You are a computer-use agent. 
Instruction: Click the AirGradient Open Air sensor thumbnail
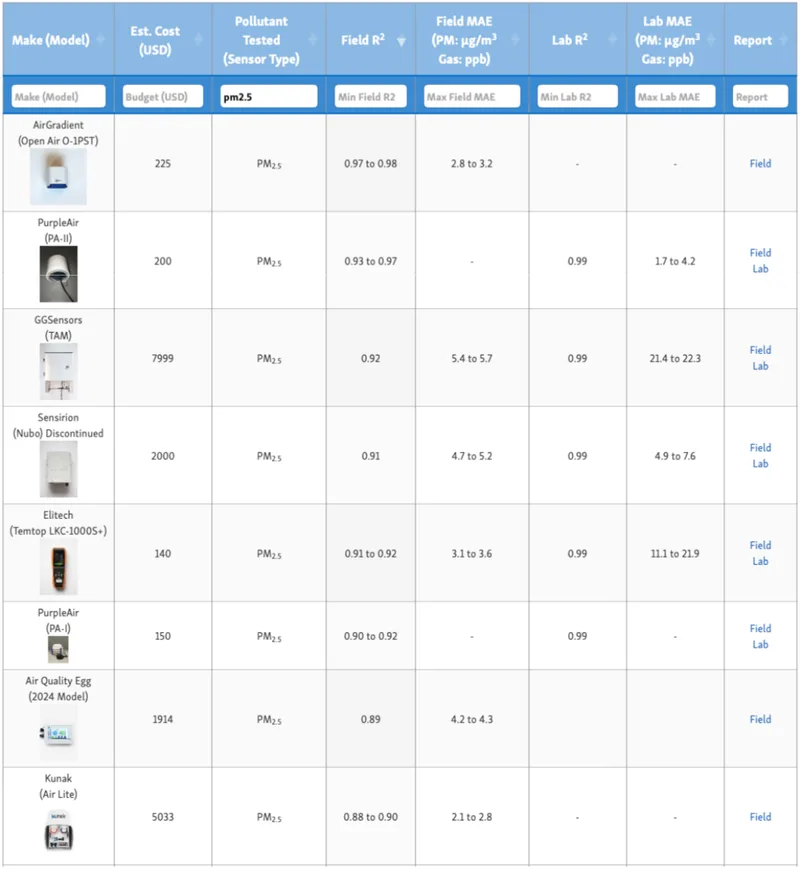point(57,177)
